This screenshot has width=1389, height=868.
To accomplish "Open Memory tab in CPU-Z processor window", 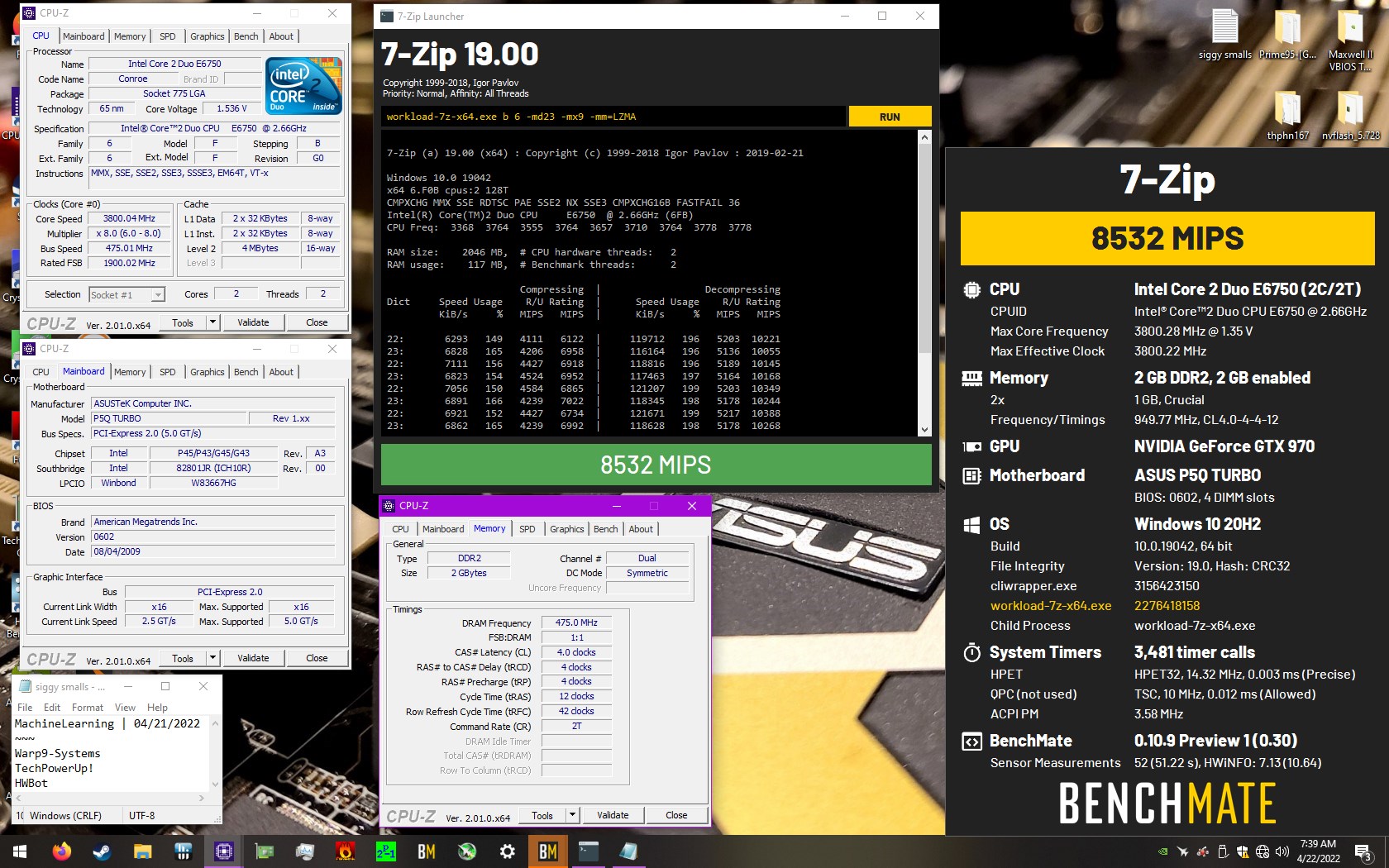I will (130, 36).
